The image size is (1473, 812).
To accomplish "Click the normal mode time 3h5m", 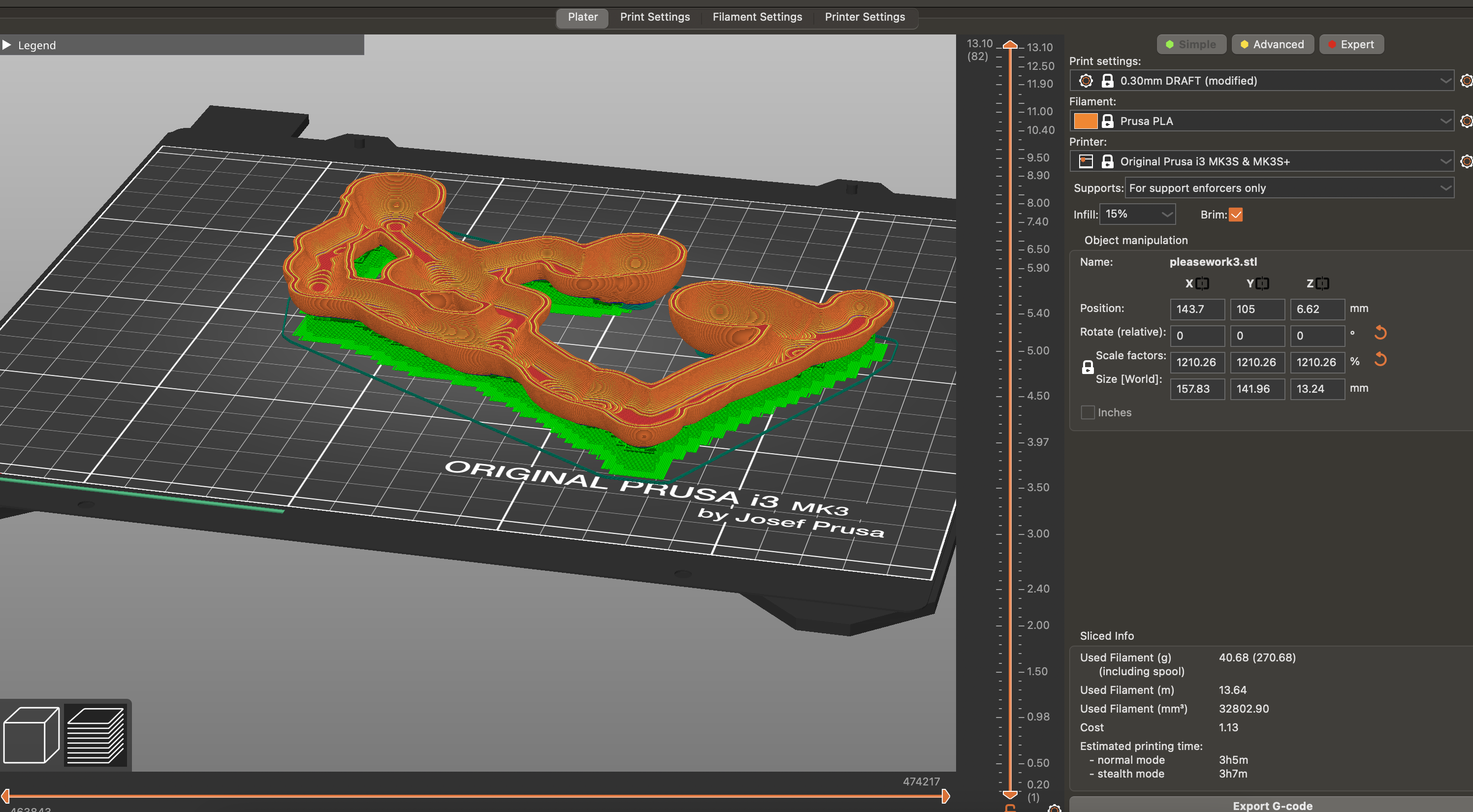I will click(1233, 760).
